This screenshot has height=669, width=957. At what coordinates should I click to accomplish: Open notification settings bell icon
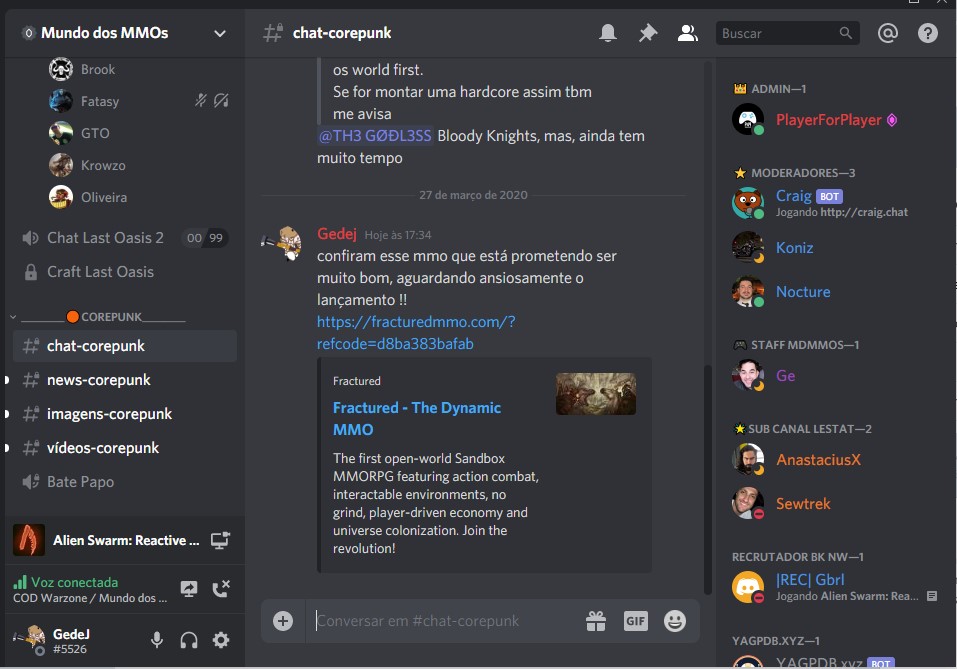click(x=607, y=33)
